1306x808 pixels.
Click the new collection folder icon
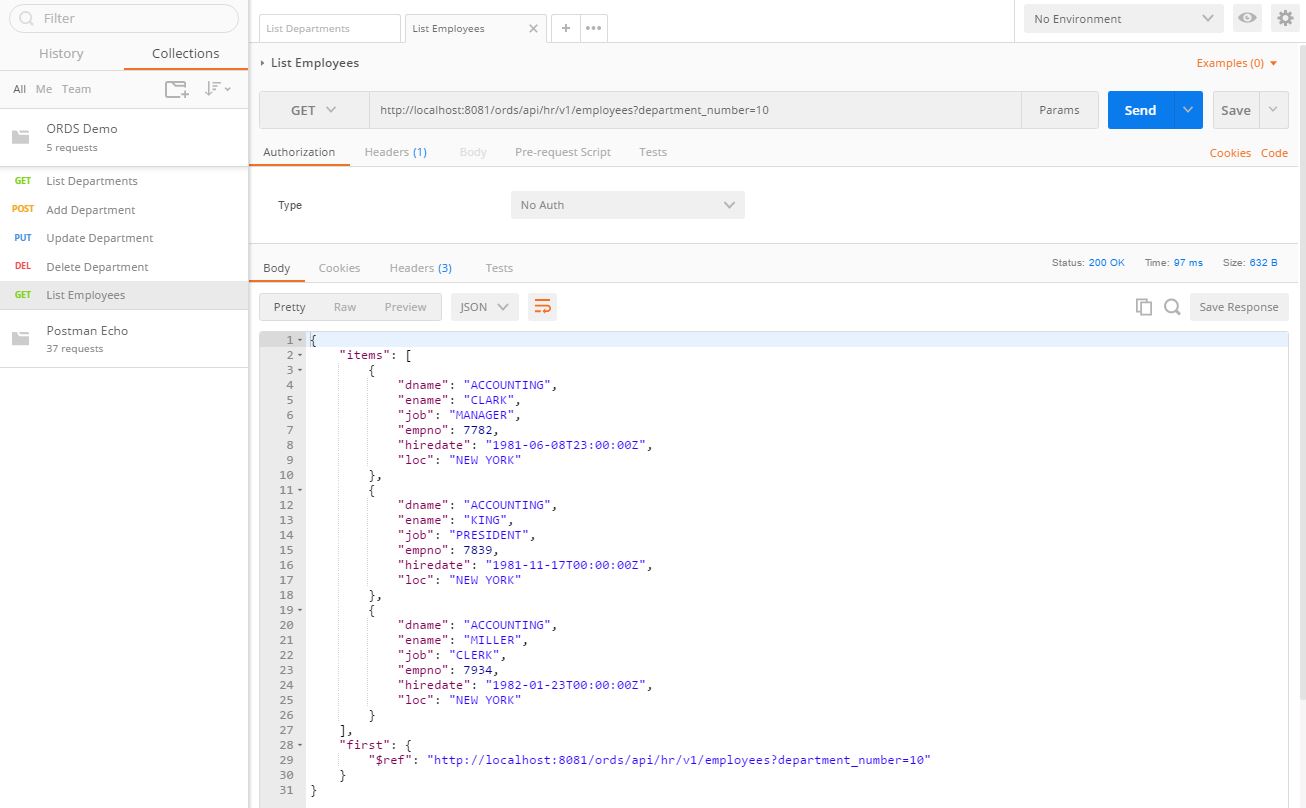(176, 89)
